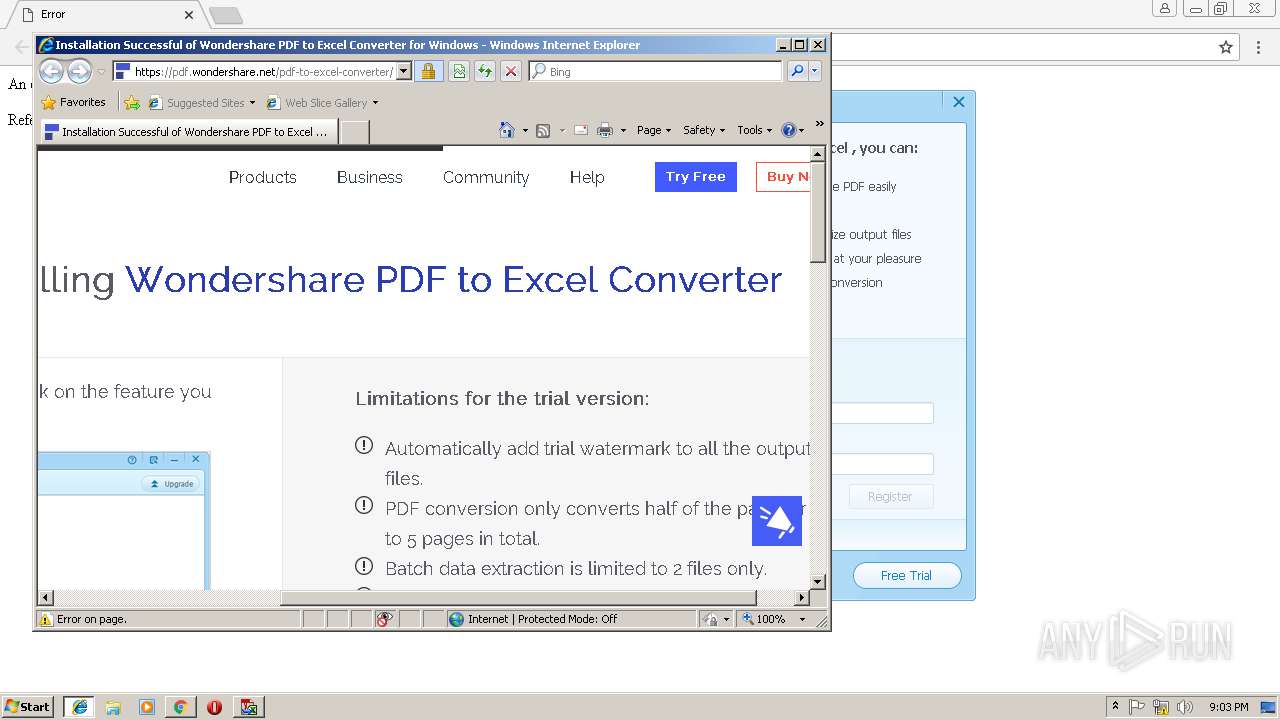Open Opera from the taskbar
The width and height of the screenshot is (1280, 720).
[x=214, y=707]
